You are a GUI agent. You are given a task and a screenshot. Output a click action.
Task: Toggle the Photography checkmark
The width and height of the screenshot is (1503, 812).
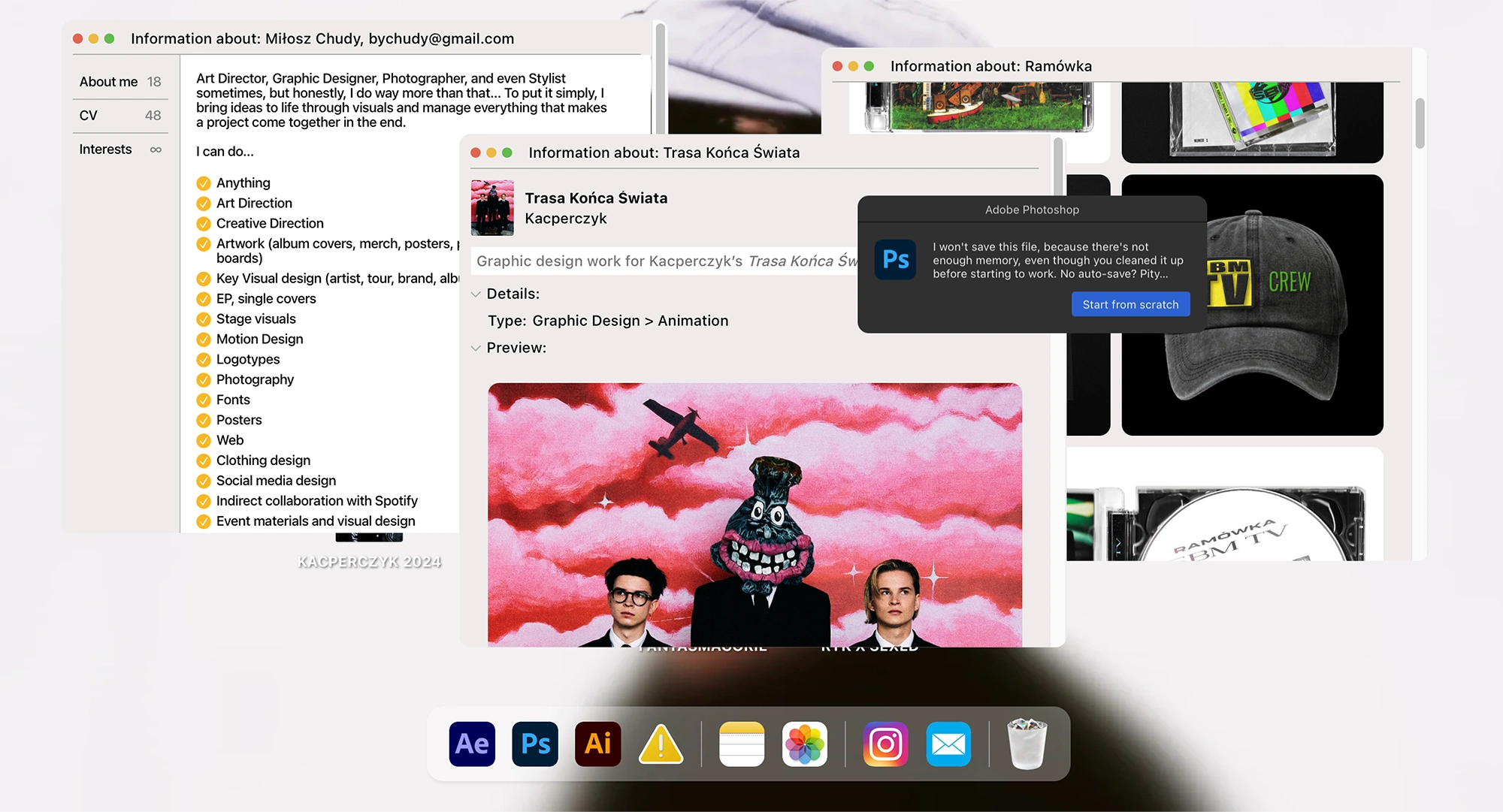point(203,380)
